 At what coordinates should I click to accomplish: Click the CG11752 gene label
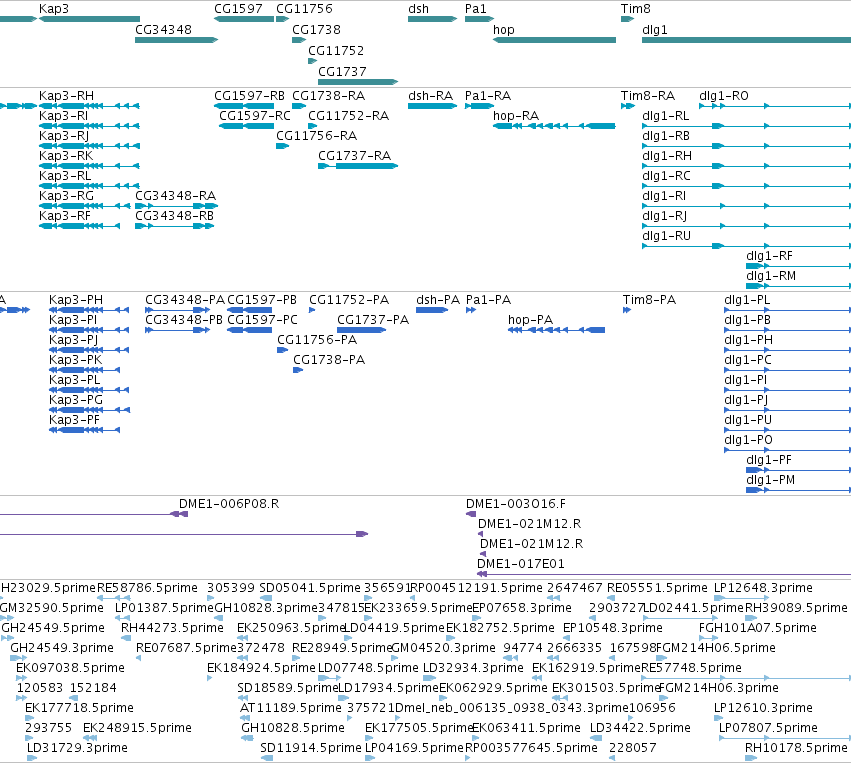pos(336,51)
